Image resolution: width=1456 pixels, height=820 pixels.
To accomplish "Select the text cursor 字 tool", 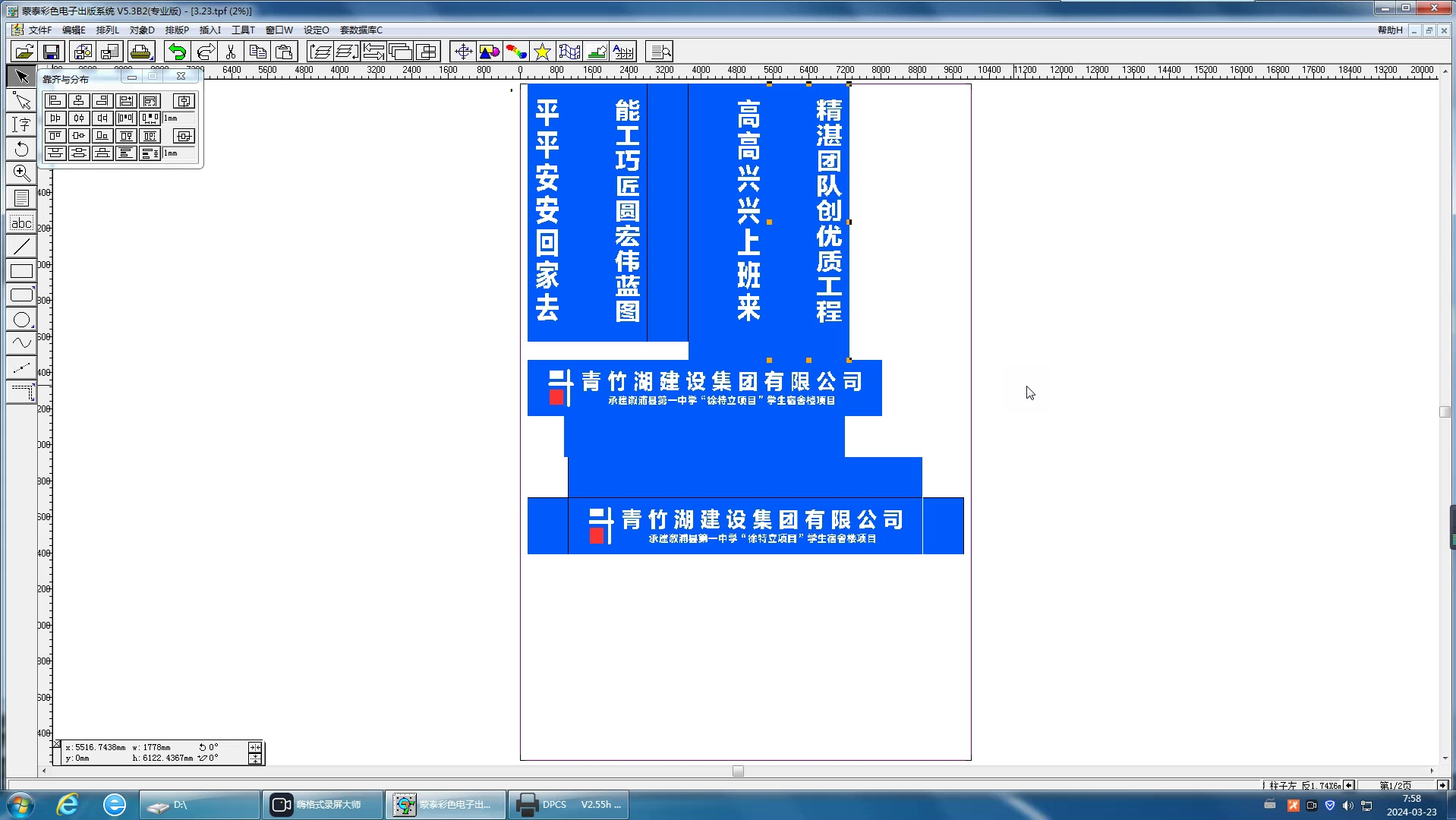I will coord(21,125).
